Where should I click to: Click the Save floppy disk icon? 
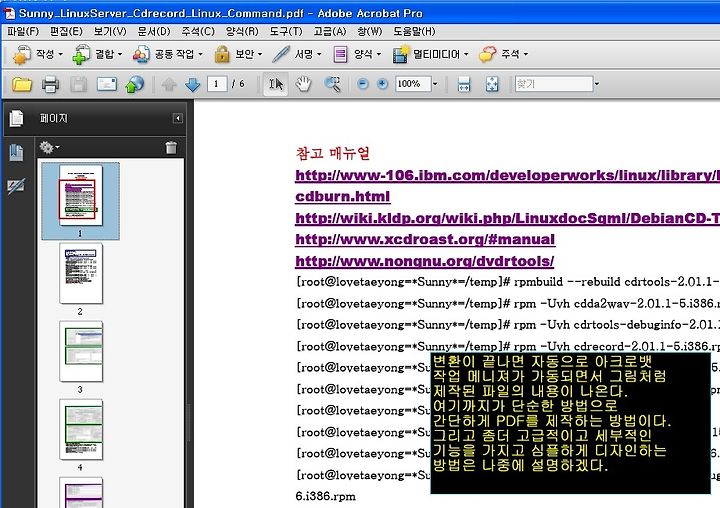79,84
